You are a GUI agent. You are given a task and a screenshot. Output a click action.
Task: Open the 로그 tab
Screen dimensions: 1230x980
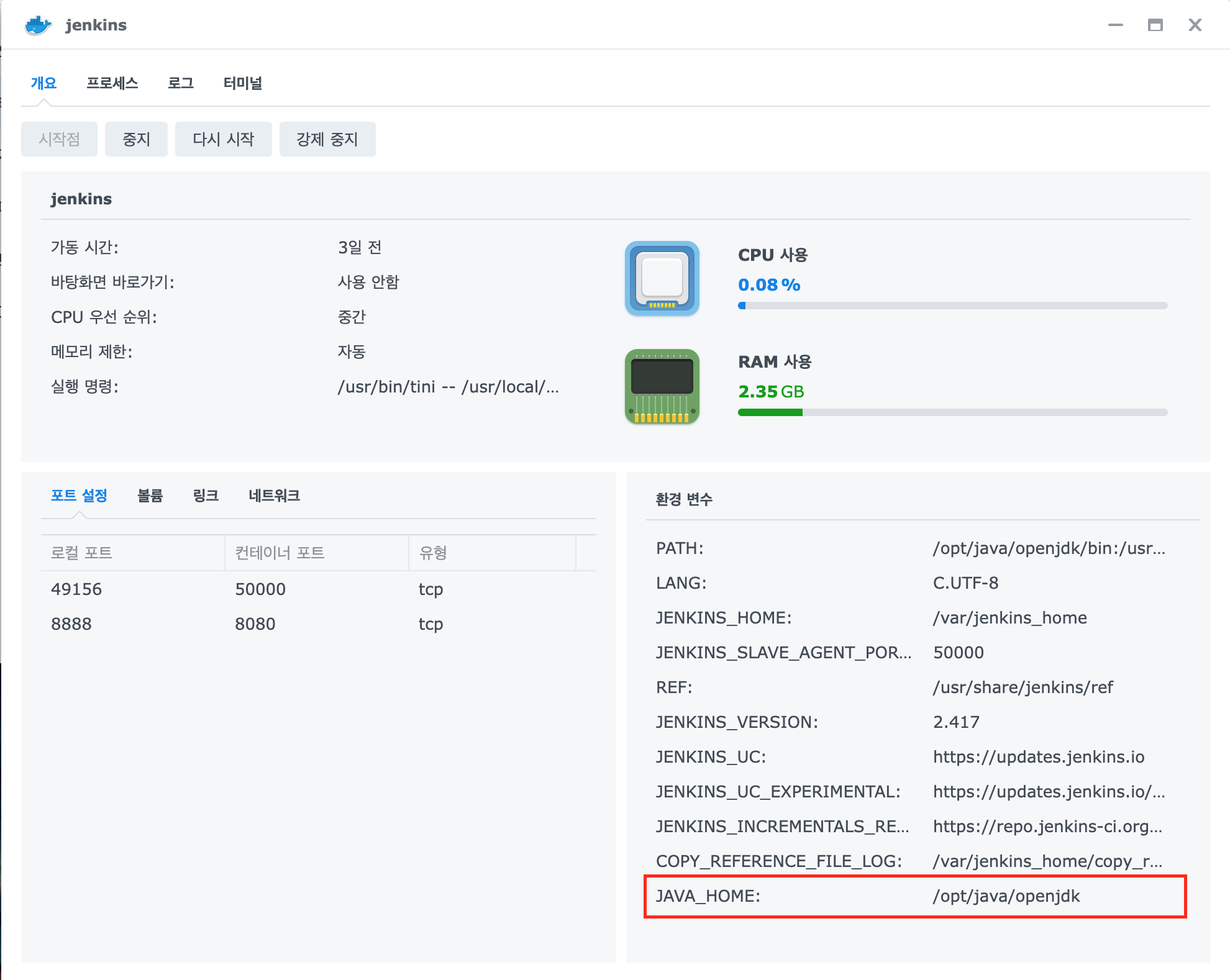click(181, 83)
